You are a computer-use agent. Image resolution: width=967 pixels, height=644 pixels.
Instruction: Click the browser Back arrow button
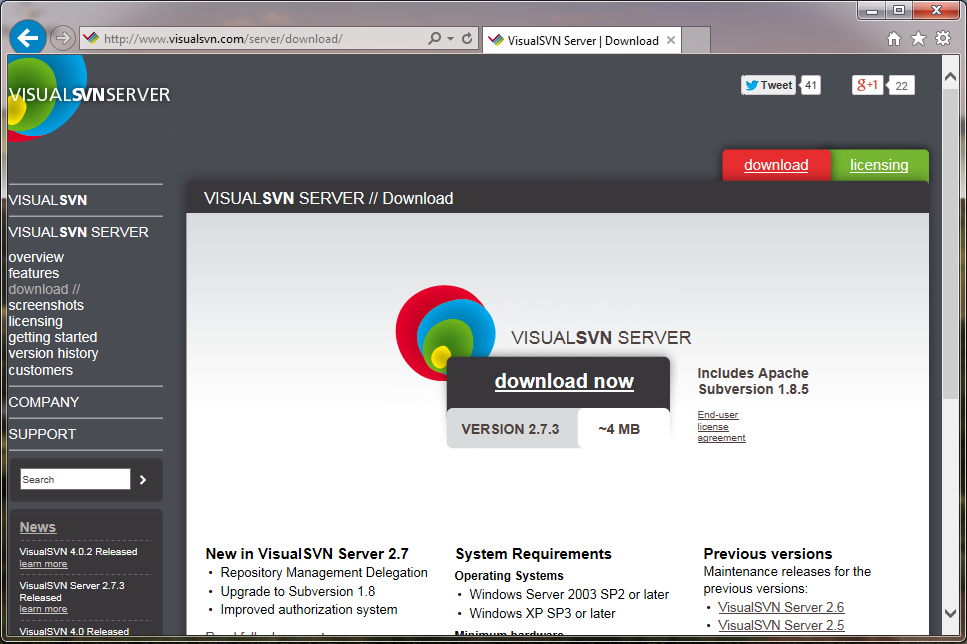(28, 38)
